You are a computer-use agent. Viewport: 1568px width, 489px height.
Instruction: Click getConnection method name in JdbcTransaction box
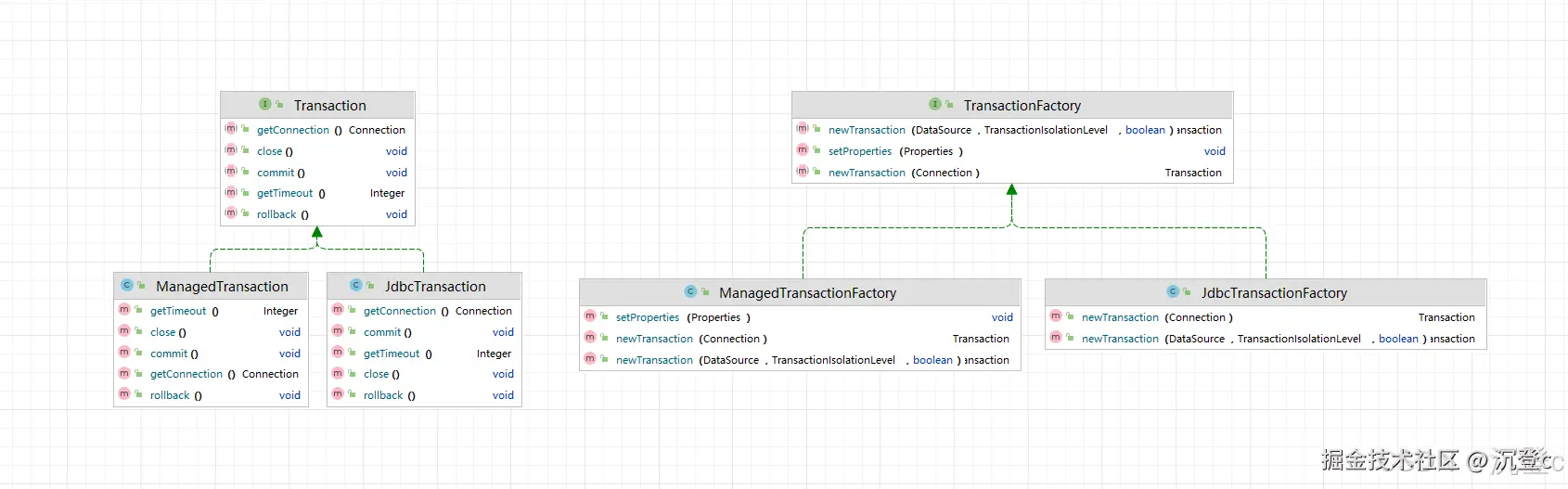400,311
